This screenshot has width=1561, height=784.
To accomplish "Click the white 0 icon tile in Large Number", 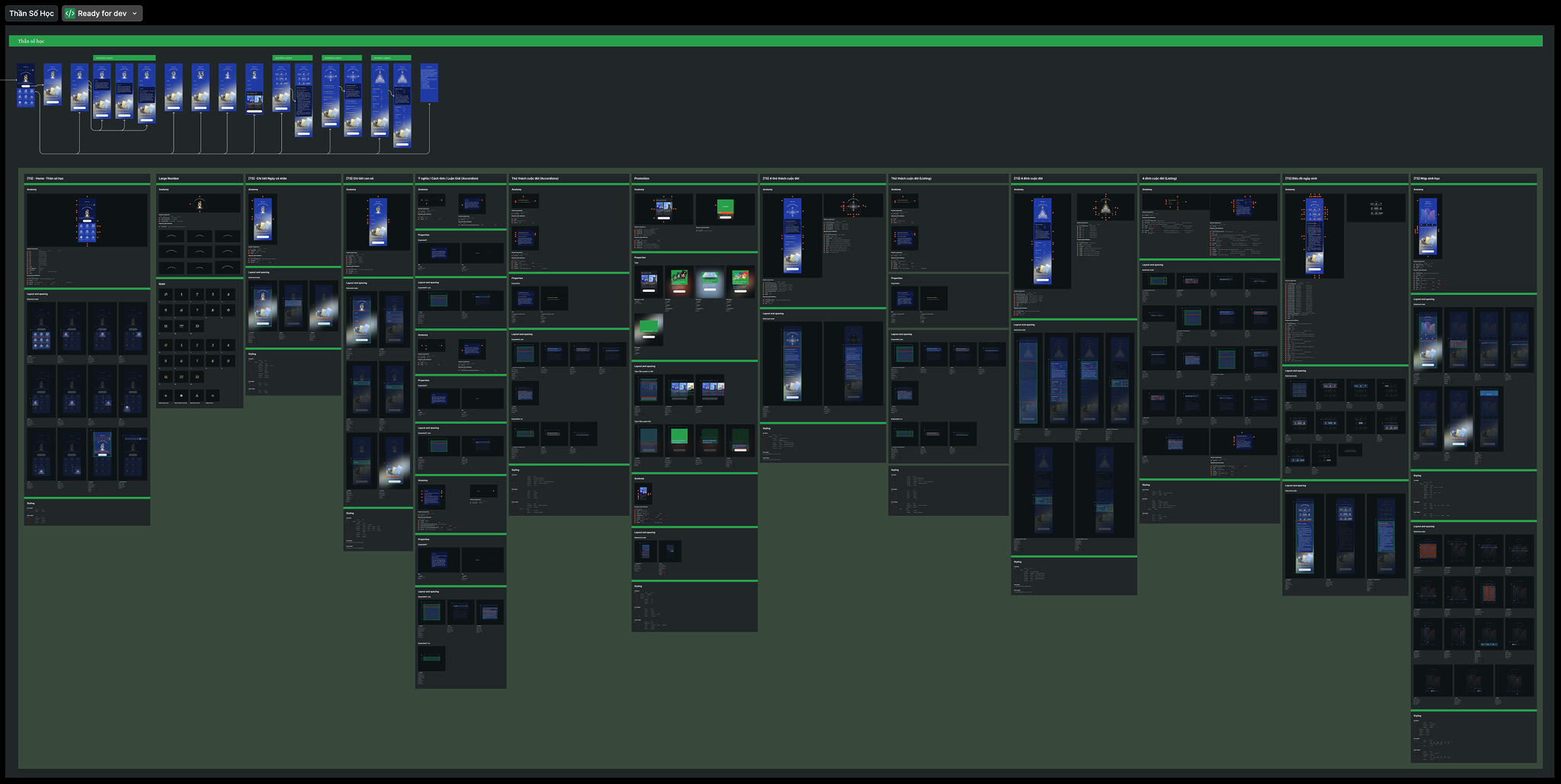I will (165, 294).
